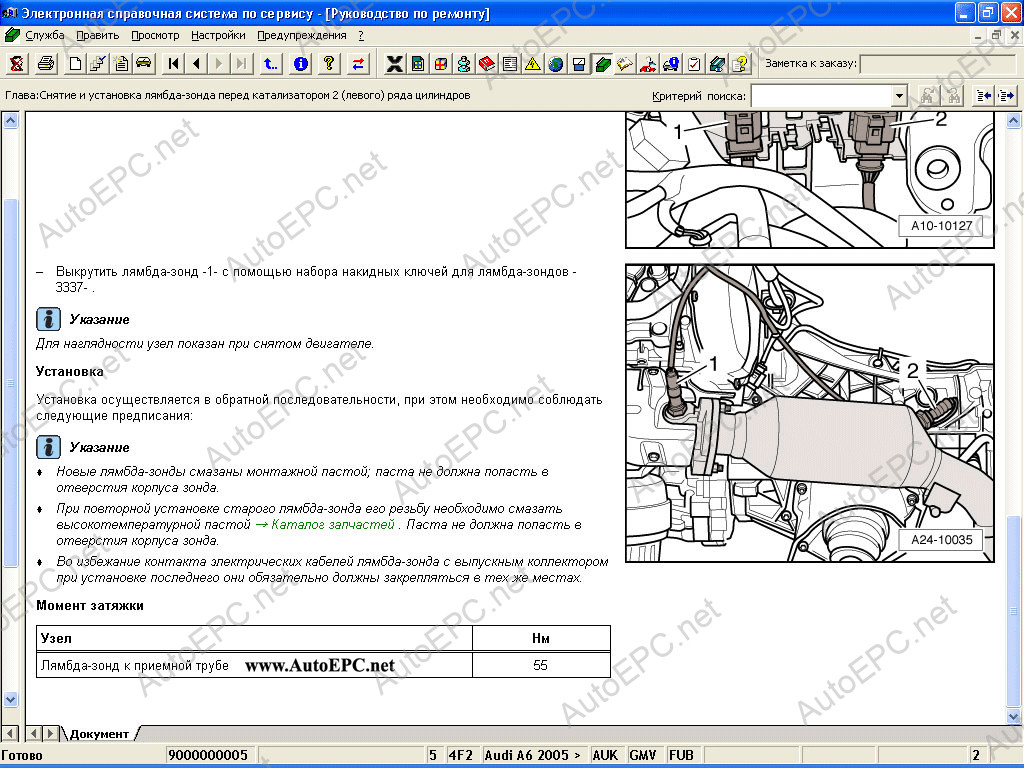Follow the Каталог запчастей link

[x=333, y=524]
